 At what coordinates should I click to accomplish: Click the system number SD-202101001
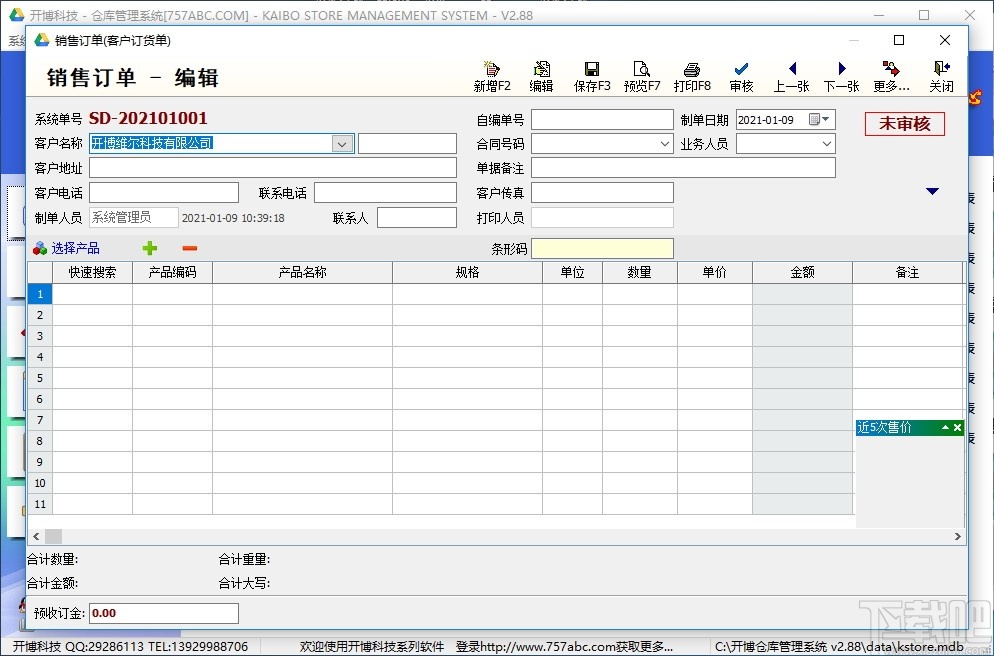[x=148, y=119]
